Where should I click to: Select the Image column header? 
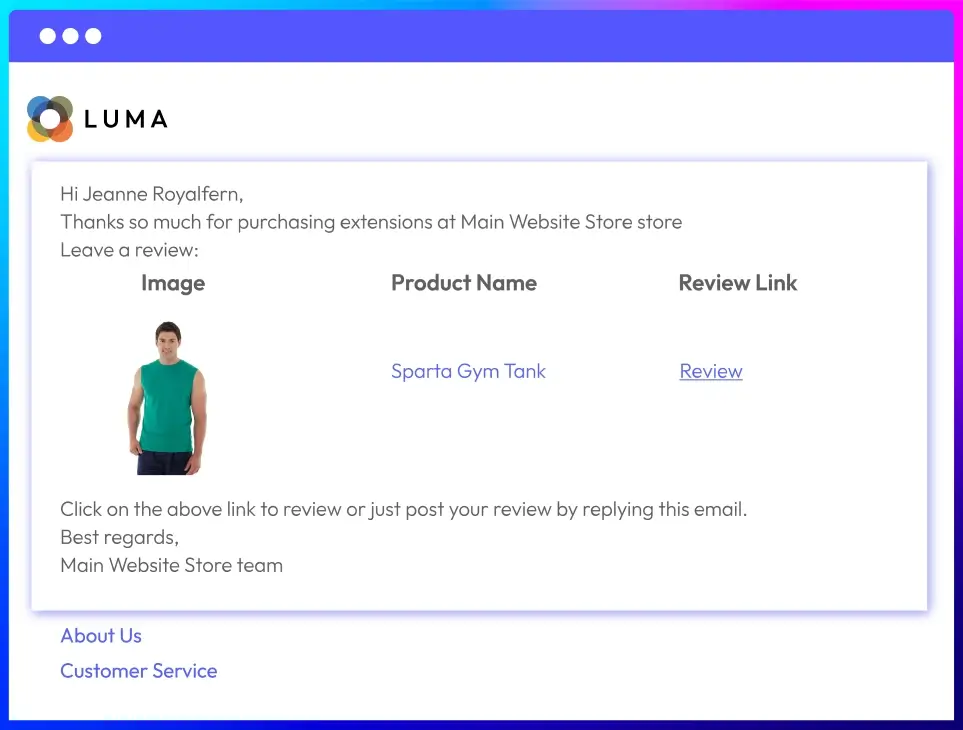pyautogui.click(x=173, y=283)
